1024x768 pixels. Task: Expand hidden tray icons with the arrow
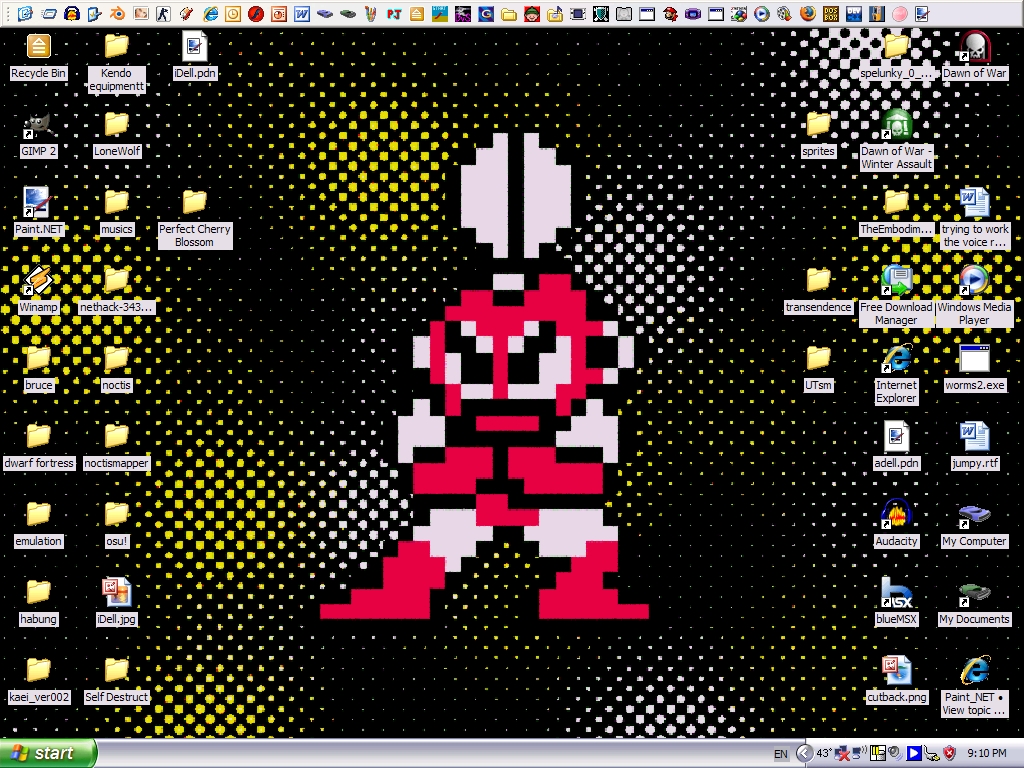[805, 753]
